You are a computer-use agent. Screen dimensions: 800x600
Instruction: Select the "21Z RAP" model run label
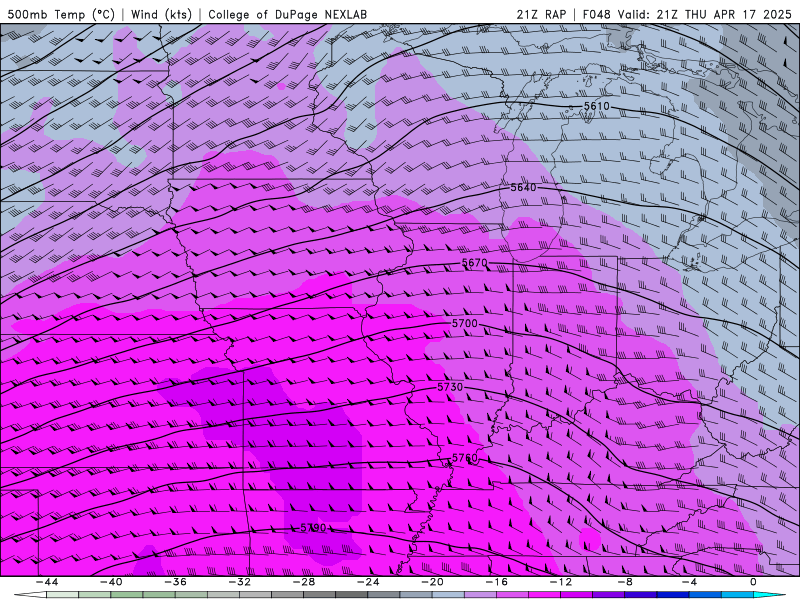coord(541,14)
